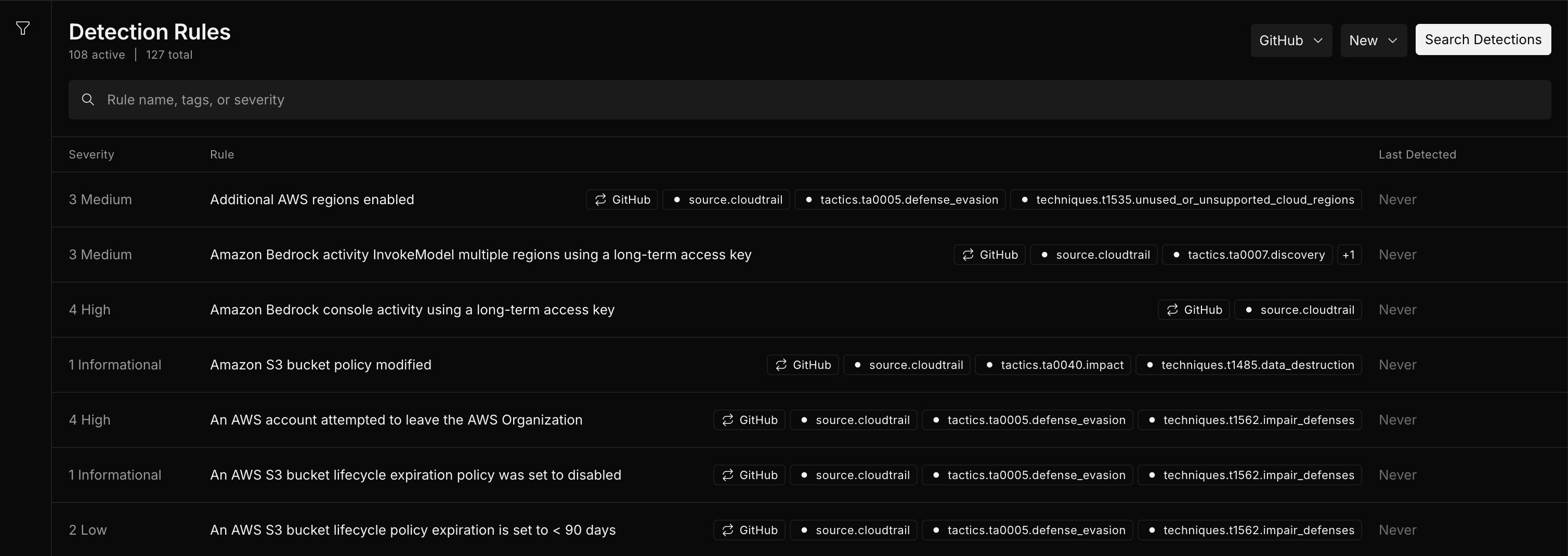Select the techniques.t1485.data_destruction tag

(x=1248, y=365)
